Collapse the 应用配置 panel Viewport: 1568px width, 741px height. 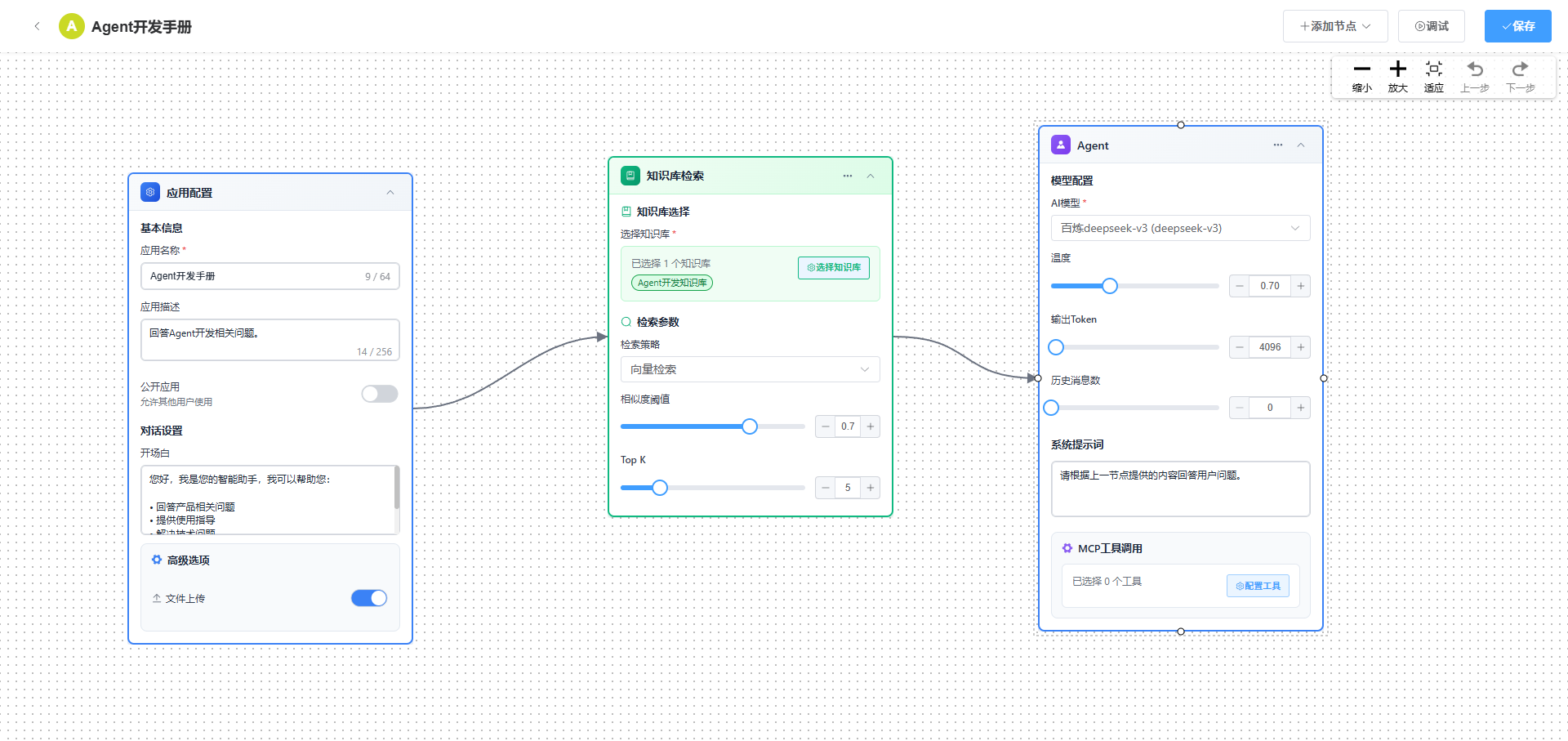click(x=390, y=193)
